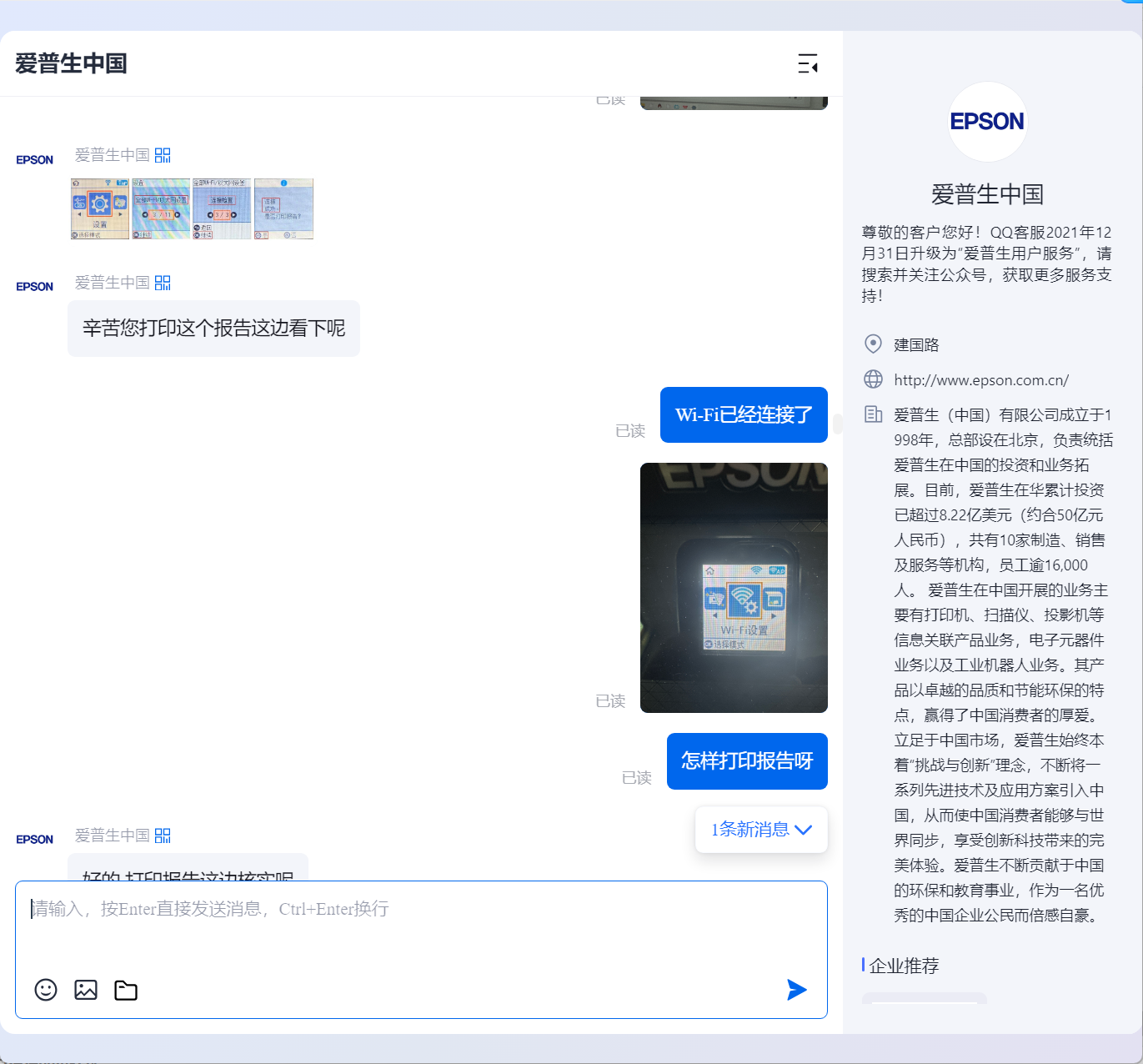Open second thumbnail showing 3/11 page

(161, 208)
